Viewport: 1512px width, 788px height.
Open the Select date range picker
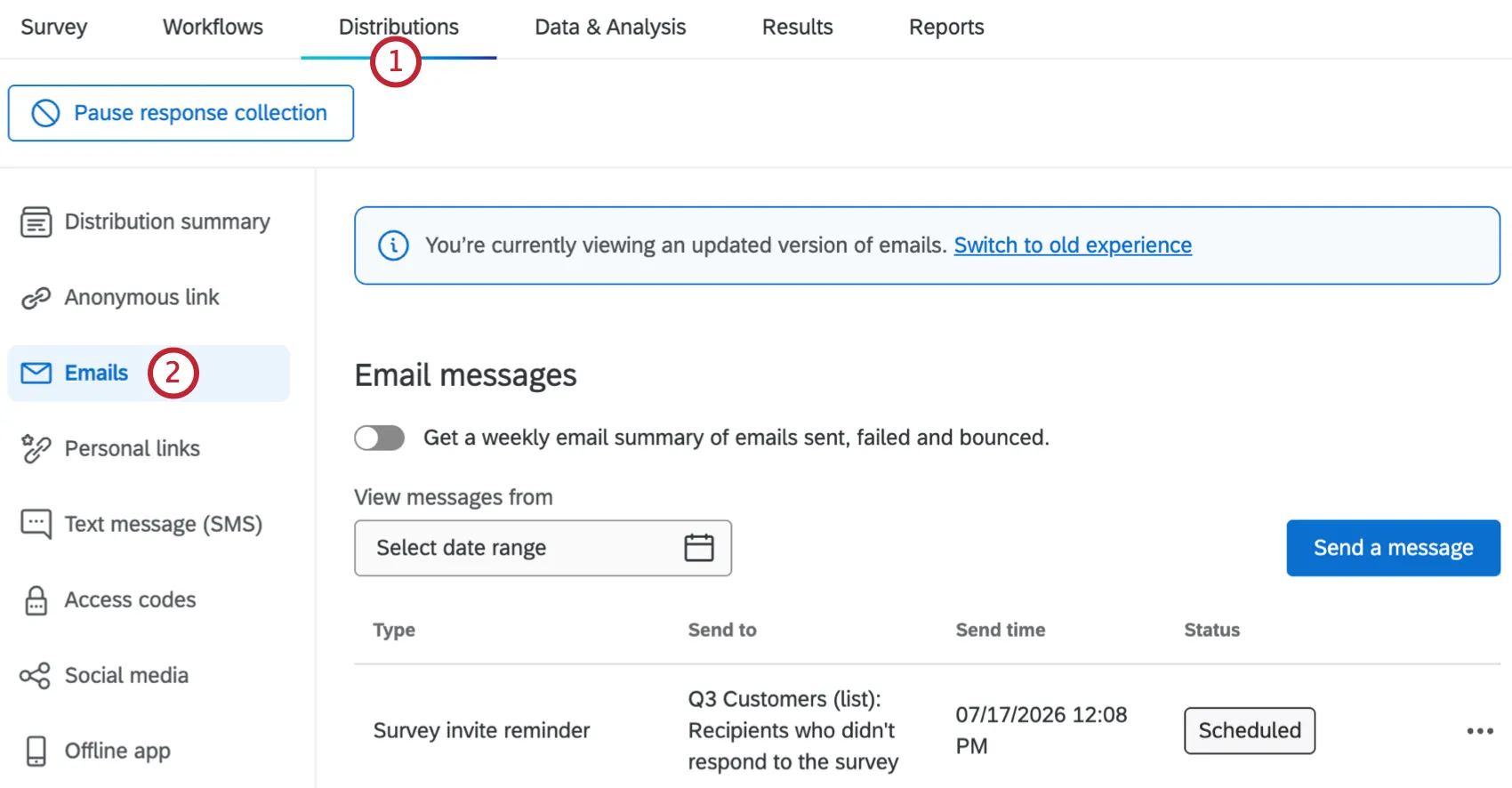543,548
